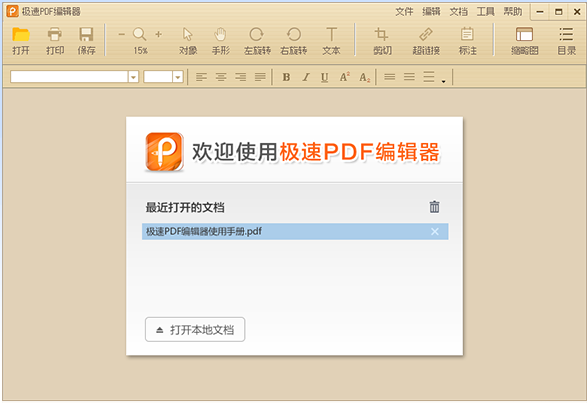The image size is (587, 403).
Task: Click the 标注 annotation tool
Action: click(467, 34)
